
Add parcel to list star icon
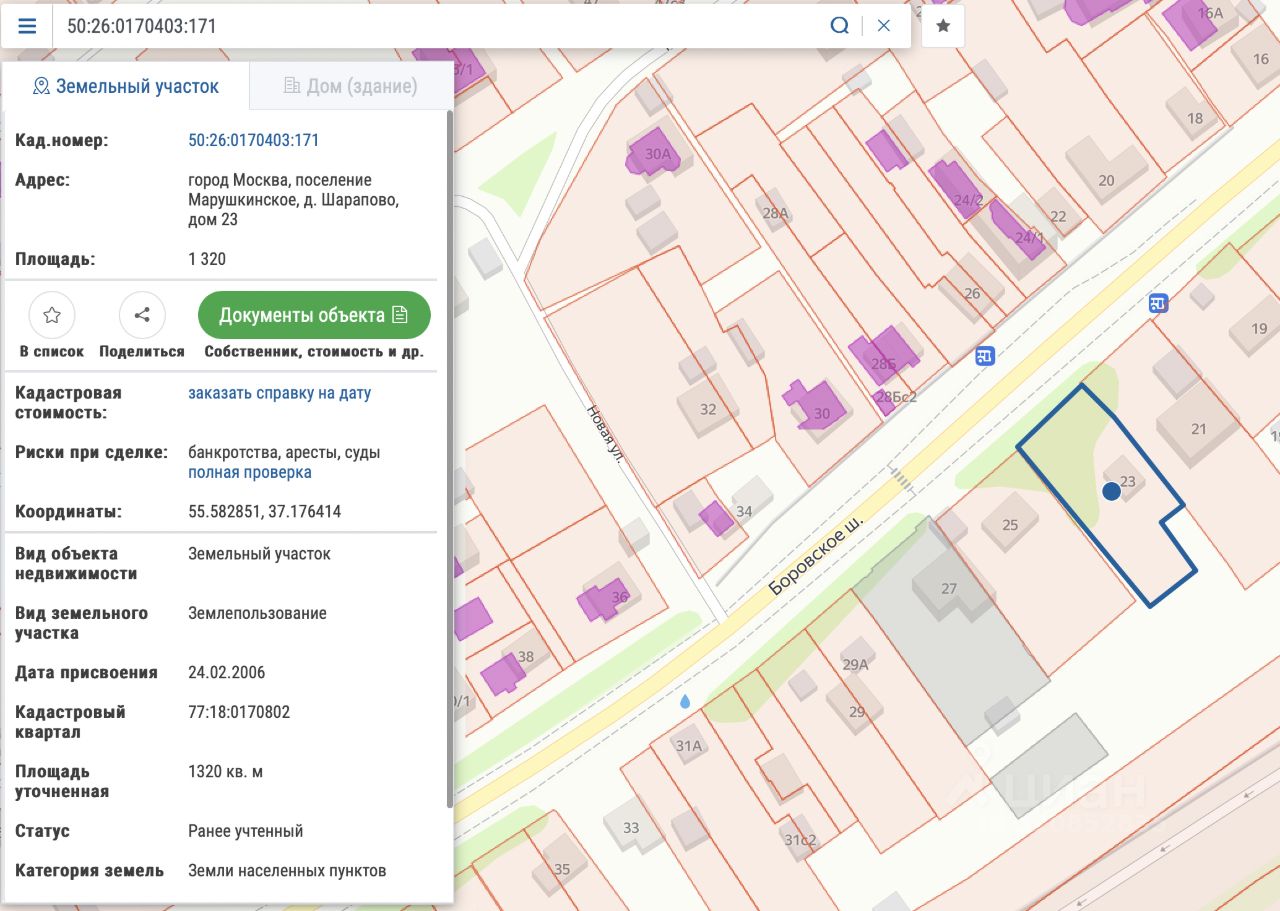pos(52,316)
